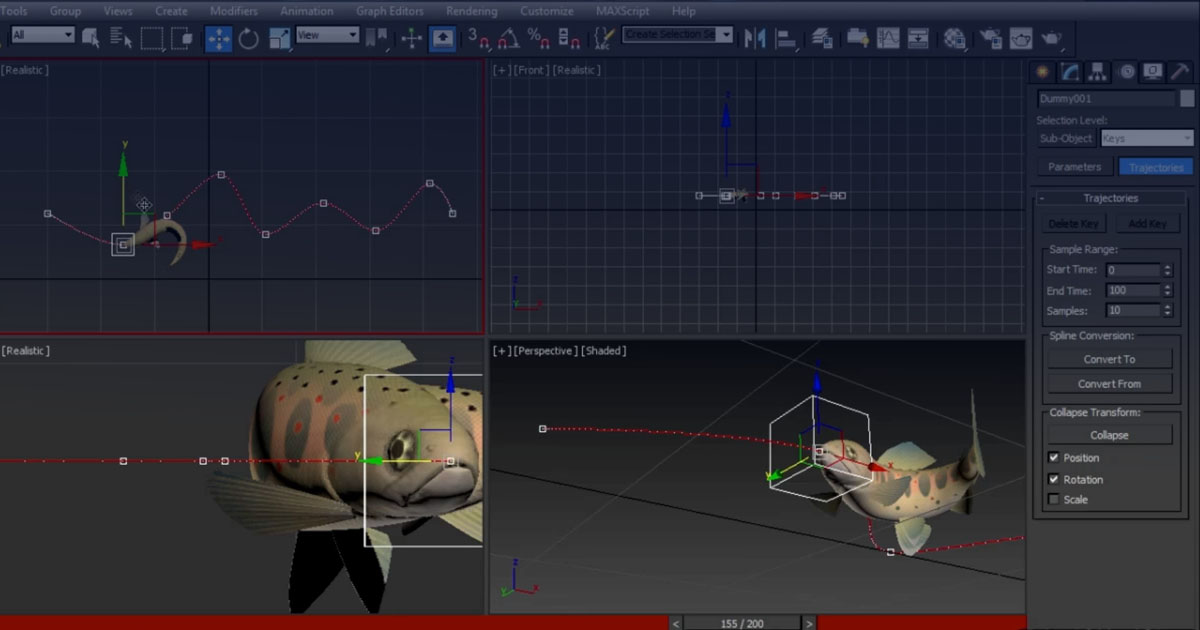The width and height of the screenshot is (1200, 630).
Task: Switch to the Parameters tab in Motion panel
Action: tap(1074, 167)
